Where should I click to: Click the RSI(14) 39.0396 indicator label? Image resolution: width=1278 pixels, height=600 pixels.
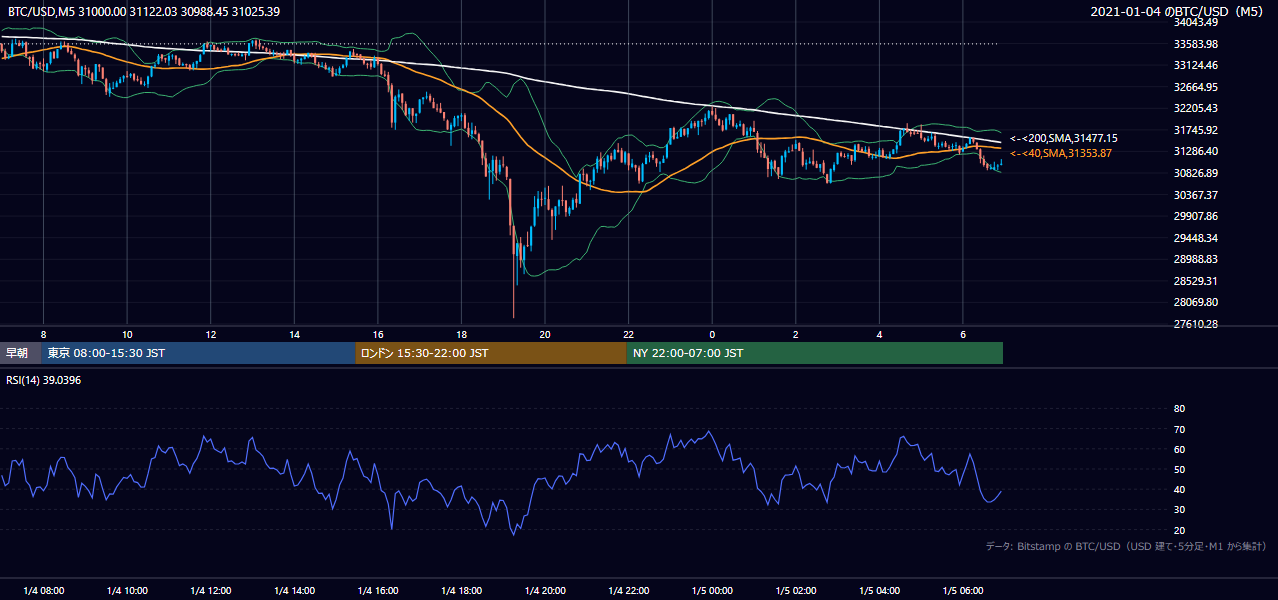pyautogui.click(x=44, y=381)
